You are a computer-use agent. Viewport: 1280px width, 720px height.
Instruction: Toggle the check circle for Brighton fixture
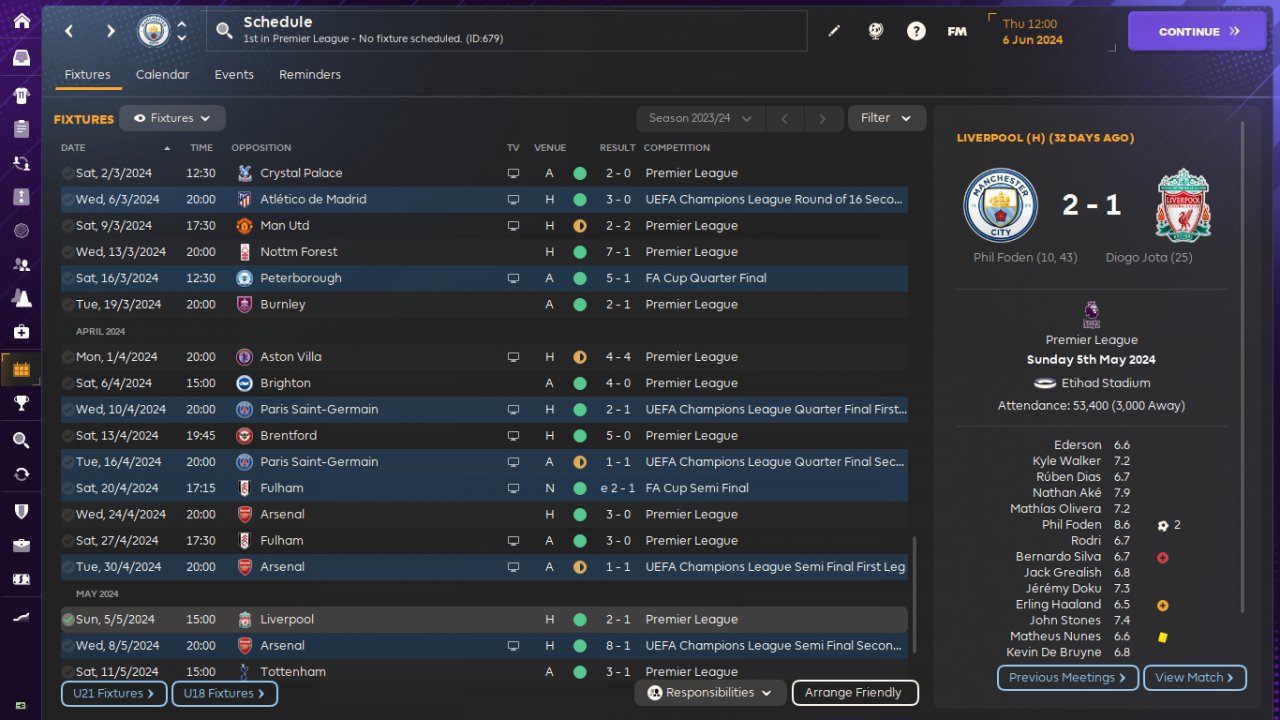pyautogui.click(x=67, y=383)
